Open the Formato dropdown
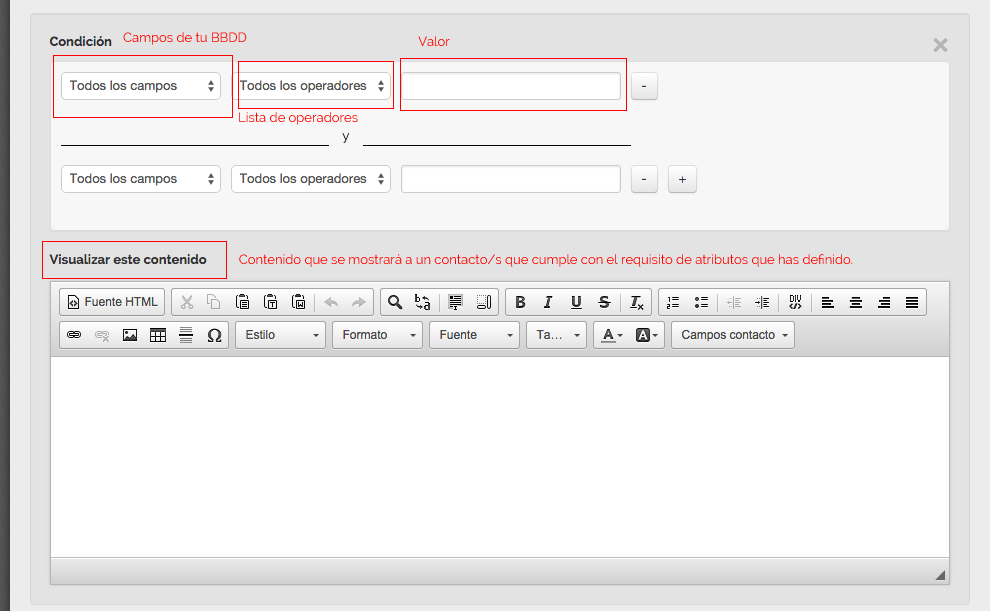Screen dimensions: 990x611 [377, 335]
